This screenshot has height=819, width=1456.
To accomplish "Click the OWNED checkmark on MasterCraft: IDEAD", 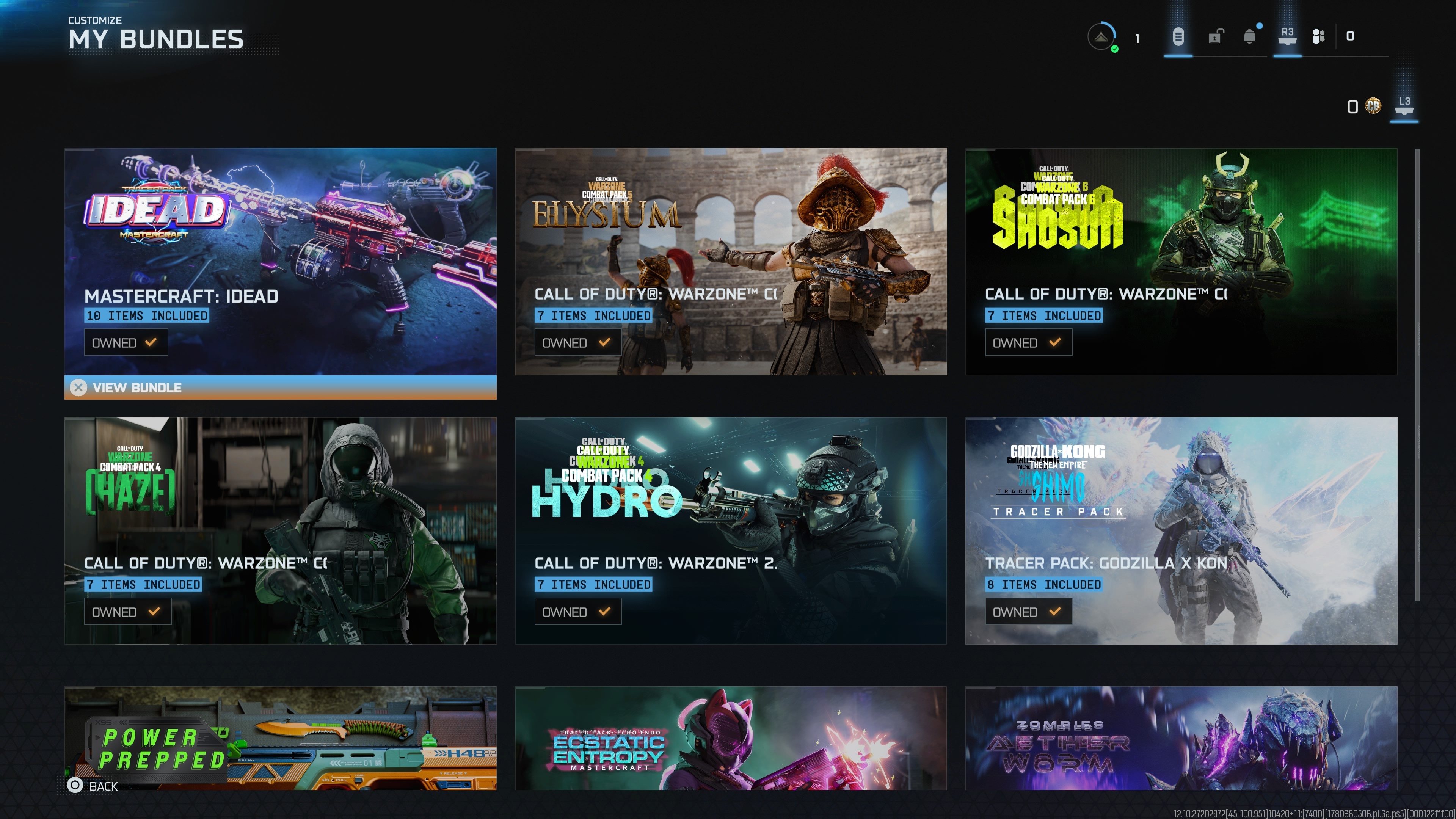I will coord(151,342).
